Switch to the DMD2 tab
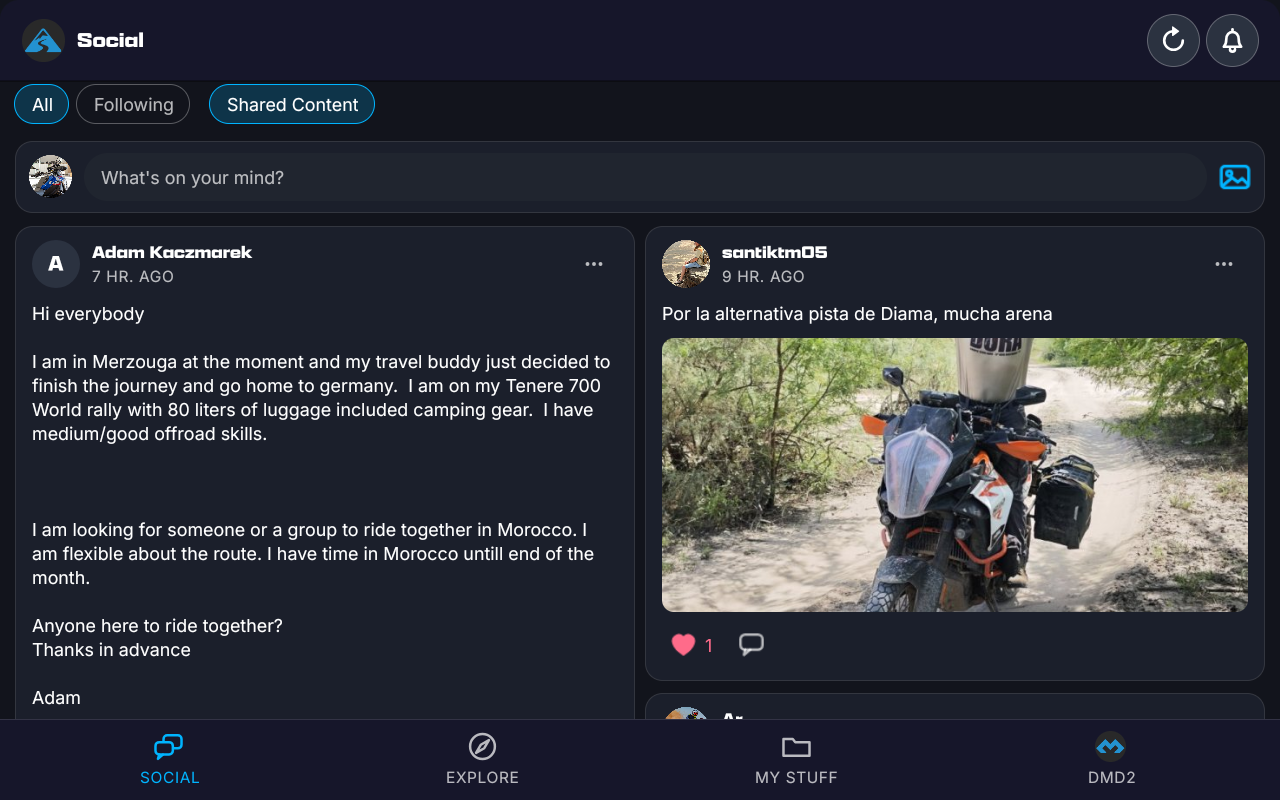 click(1111, 759)
